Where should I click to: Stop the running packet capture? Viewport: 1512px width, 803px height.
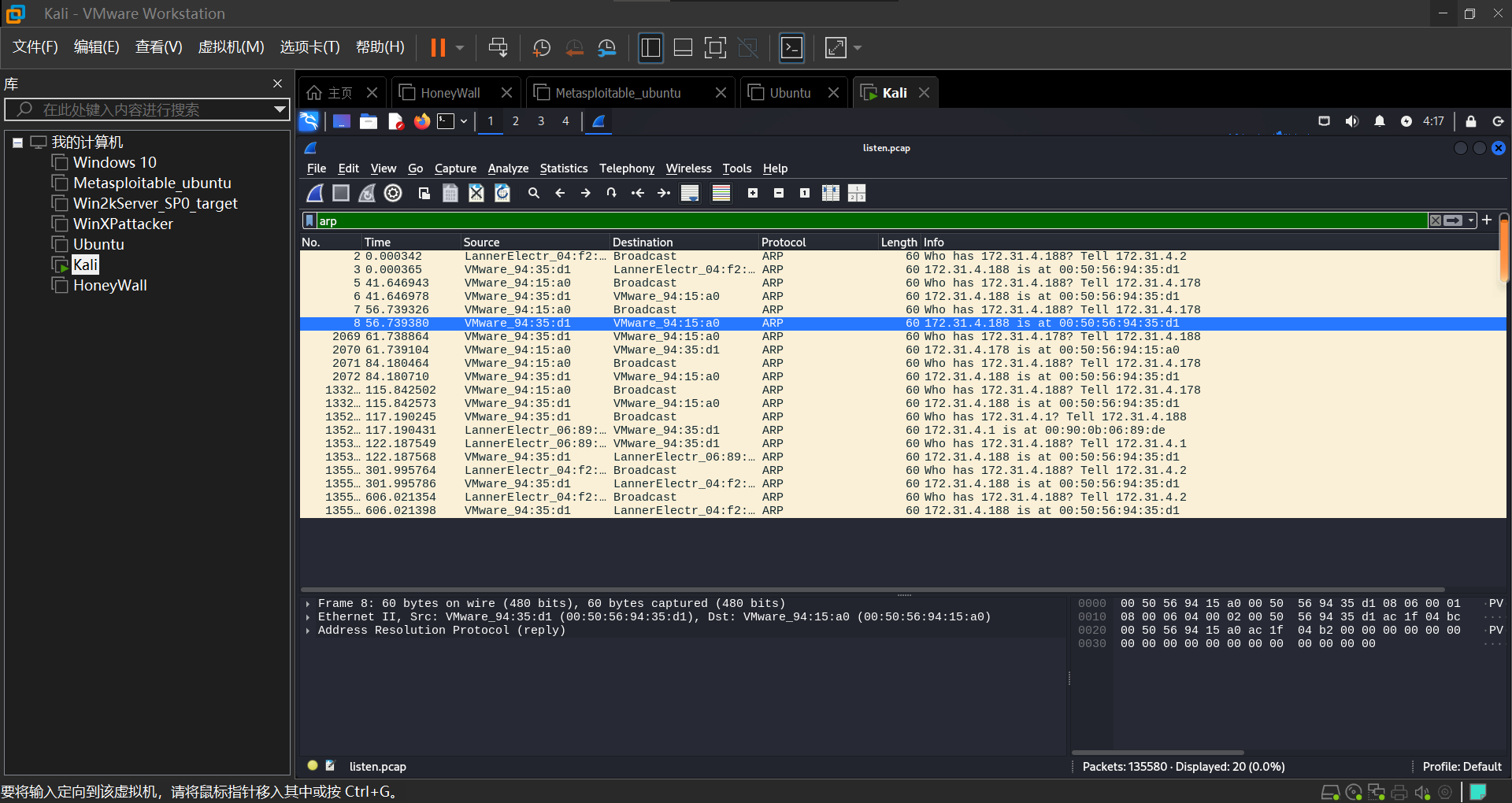341,193
